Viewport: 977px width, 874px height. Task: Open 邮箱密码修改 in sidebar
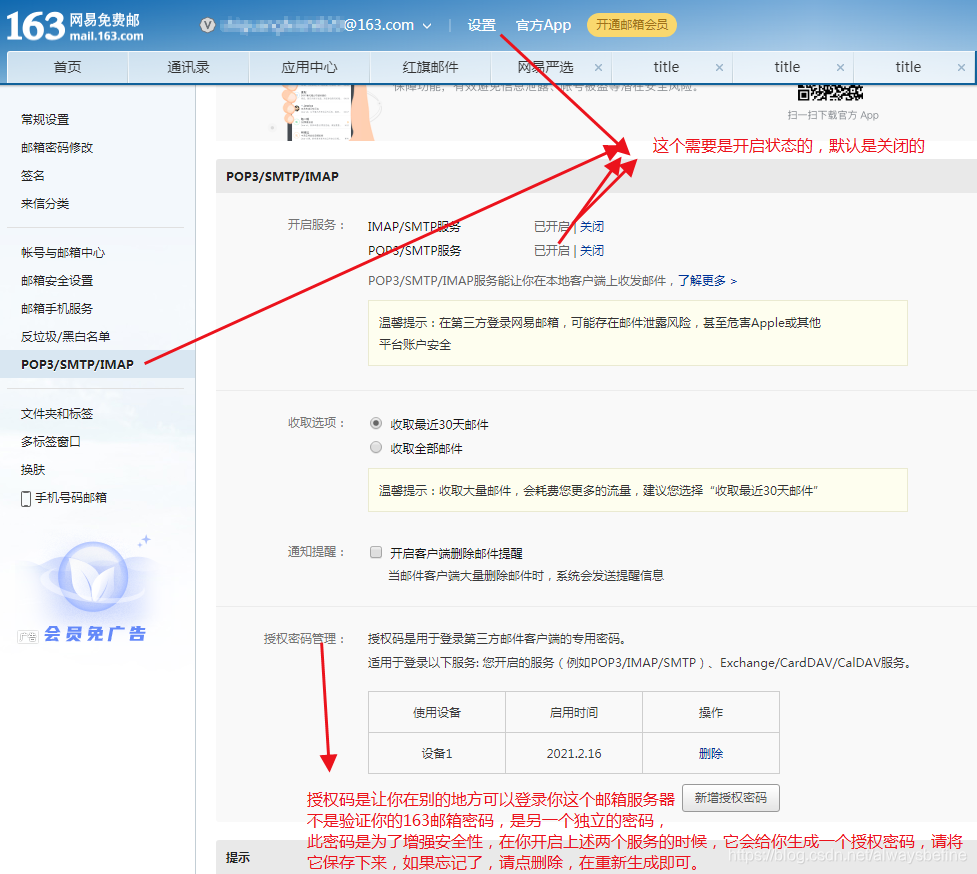point(57,147)
